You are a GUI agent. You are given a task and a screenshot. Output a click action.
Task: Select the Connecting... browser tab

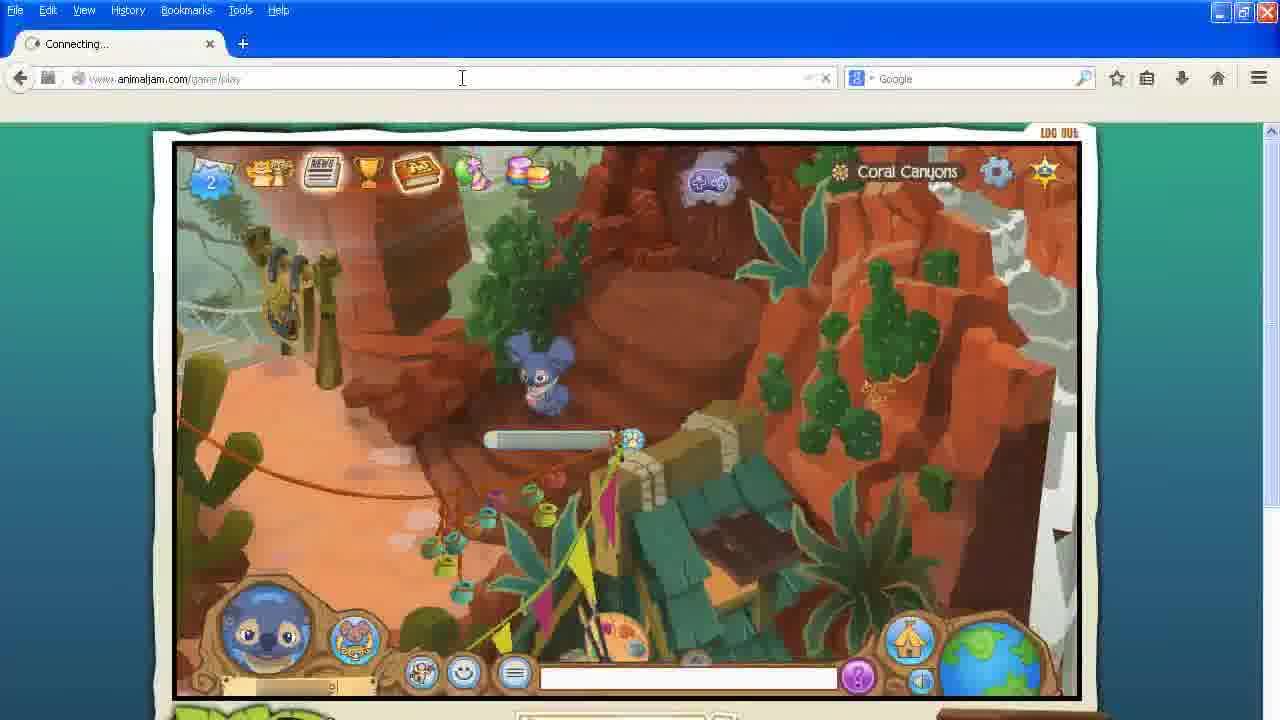point(120,44)
